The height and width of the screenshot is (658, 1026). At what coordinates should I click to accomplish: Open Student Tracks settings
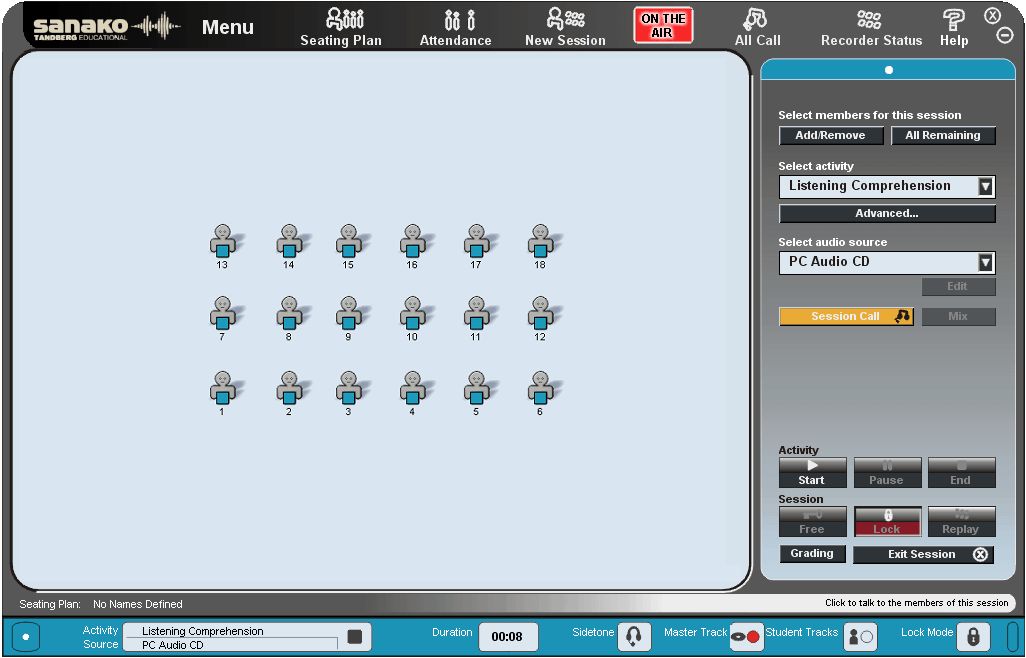pyautogui.click(x=860, y=637)
